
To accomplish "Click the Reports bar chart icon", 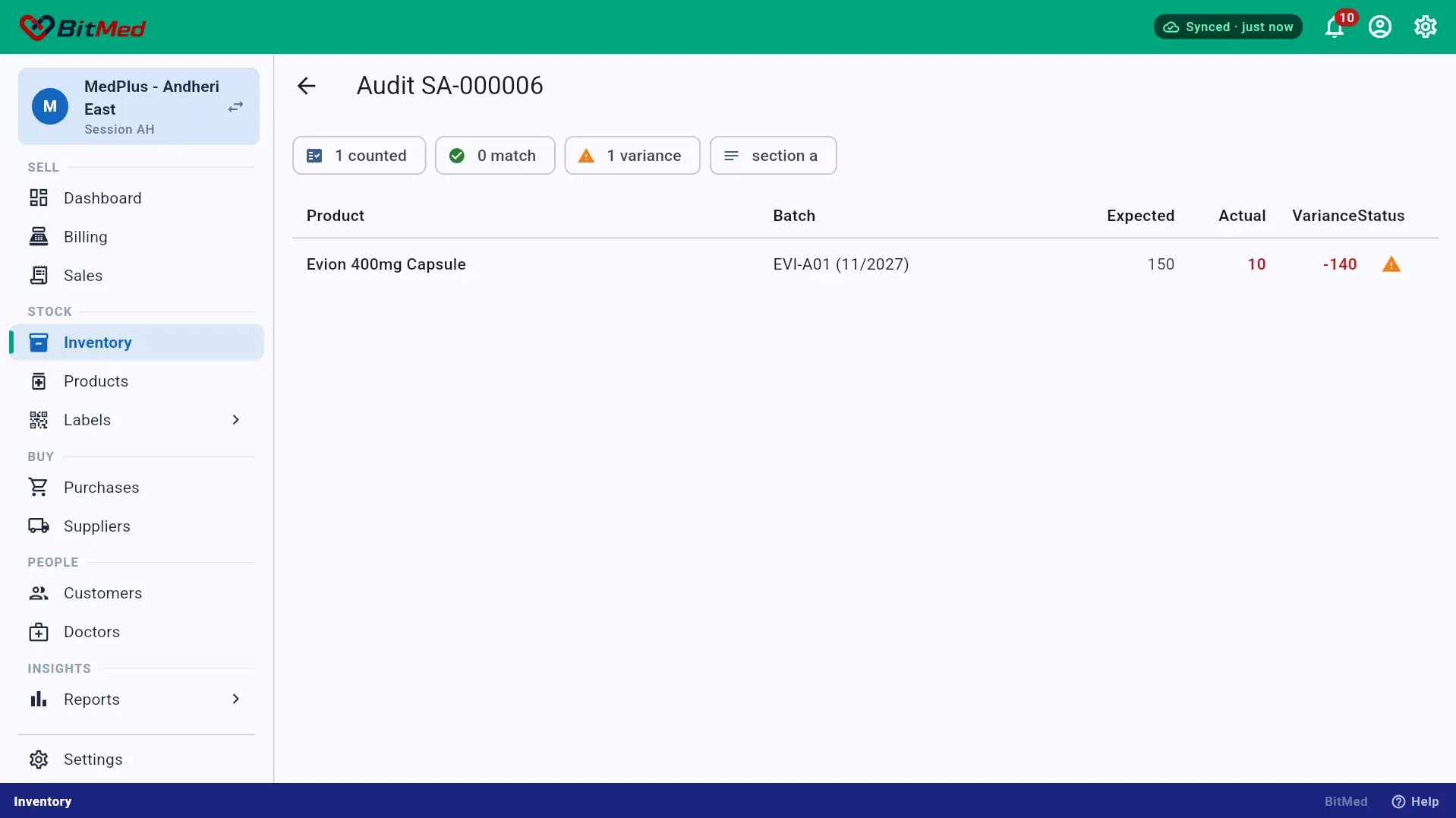I will (x=39, y=700).
